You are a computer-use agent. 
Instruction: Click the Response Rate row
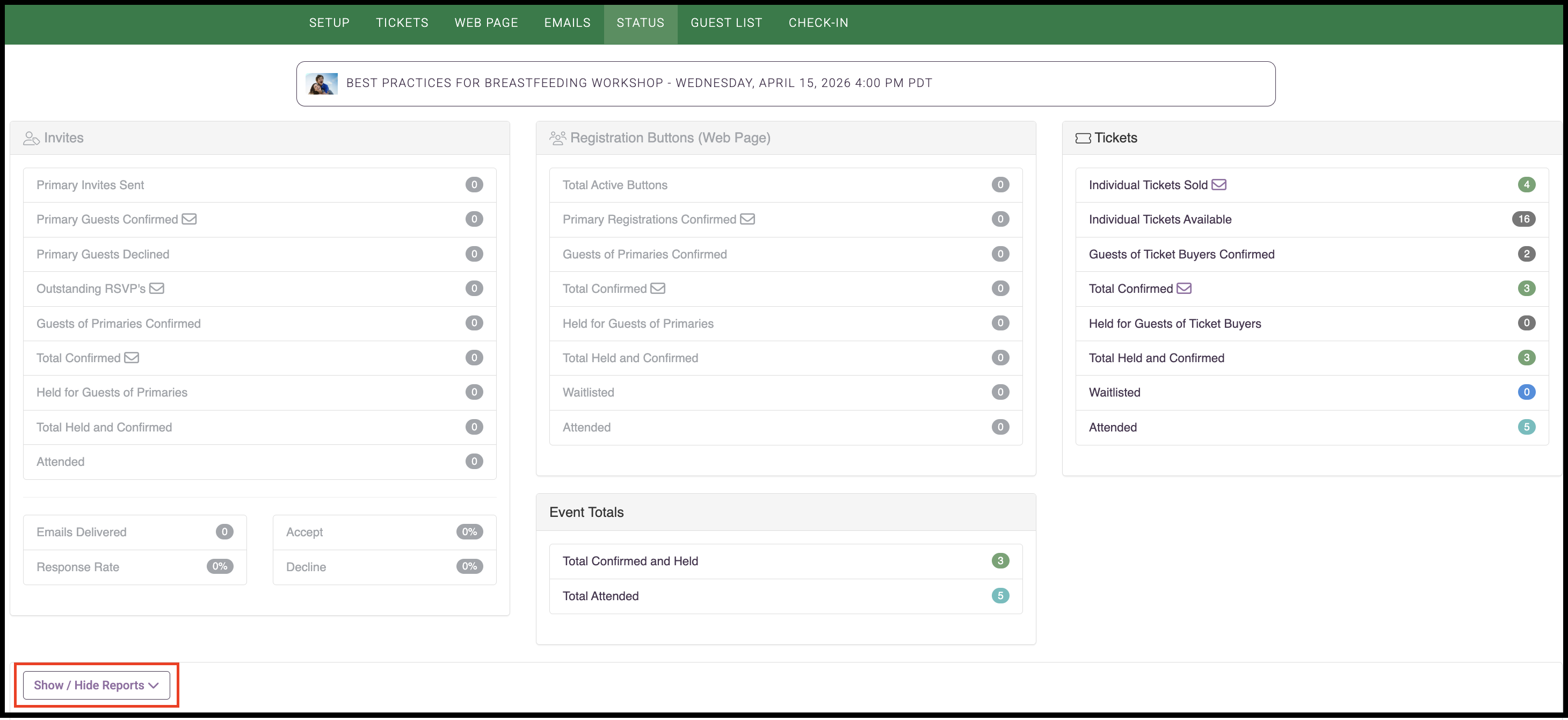point(135,567)
